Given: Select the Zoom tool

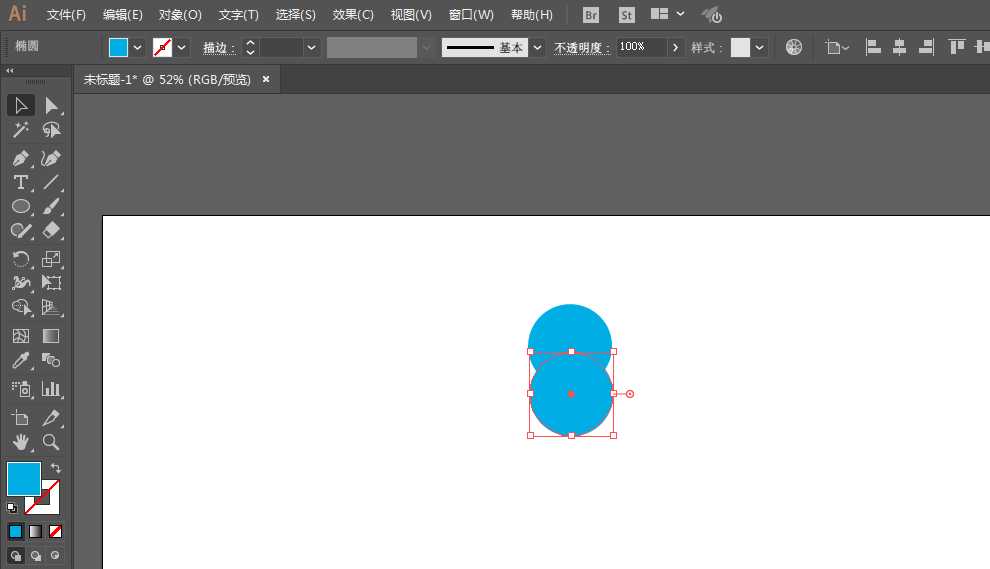Looking at the screenshot, I should click(x=51, y=442).
